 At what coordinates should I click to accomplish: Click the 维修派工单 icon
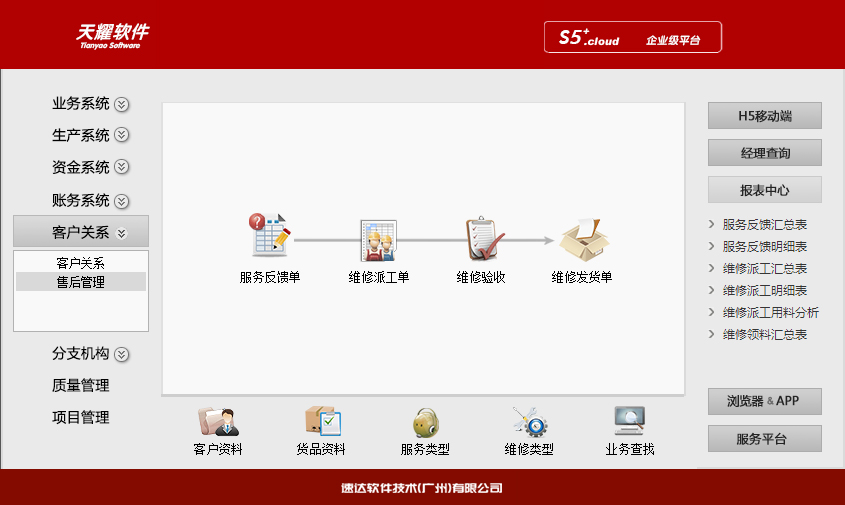point(378,241)
